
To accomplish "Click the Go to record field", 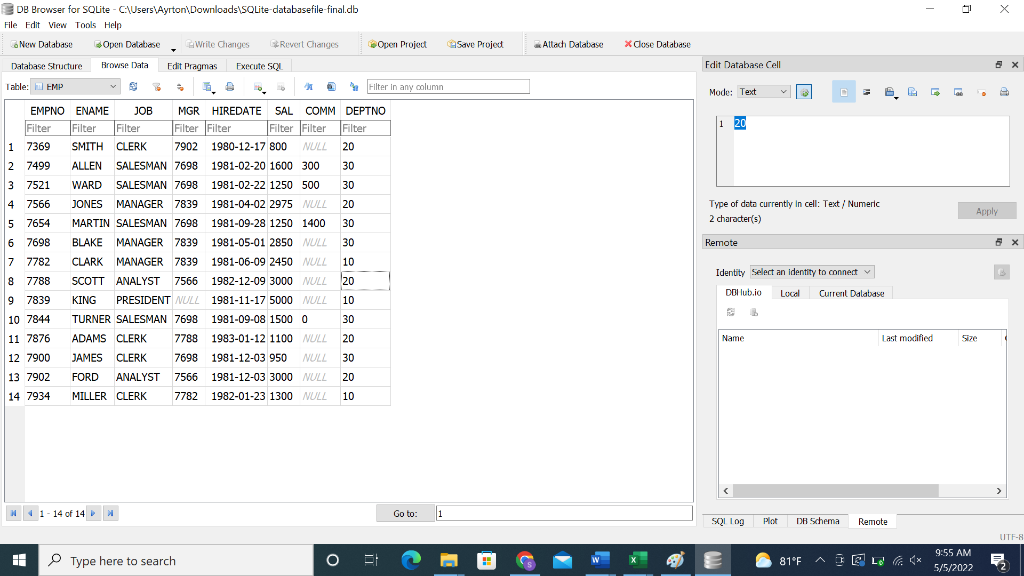I will 565,512.
